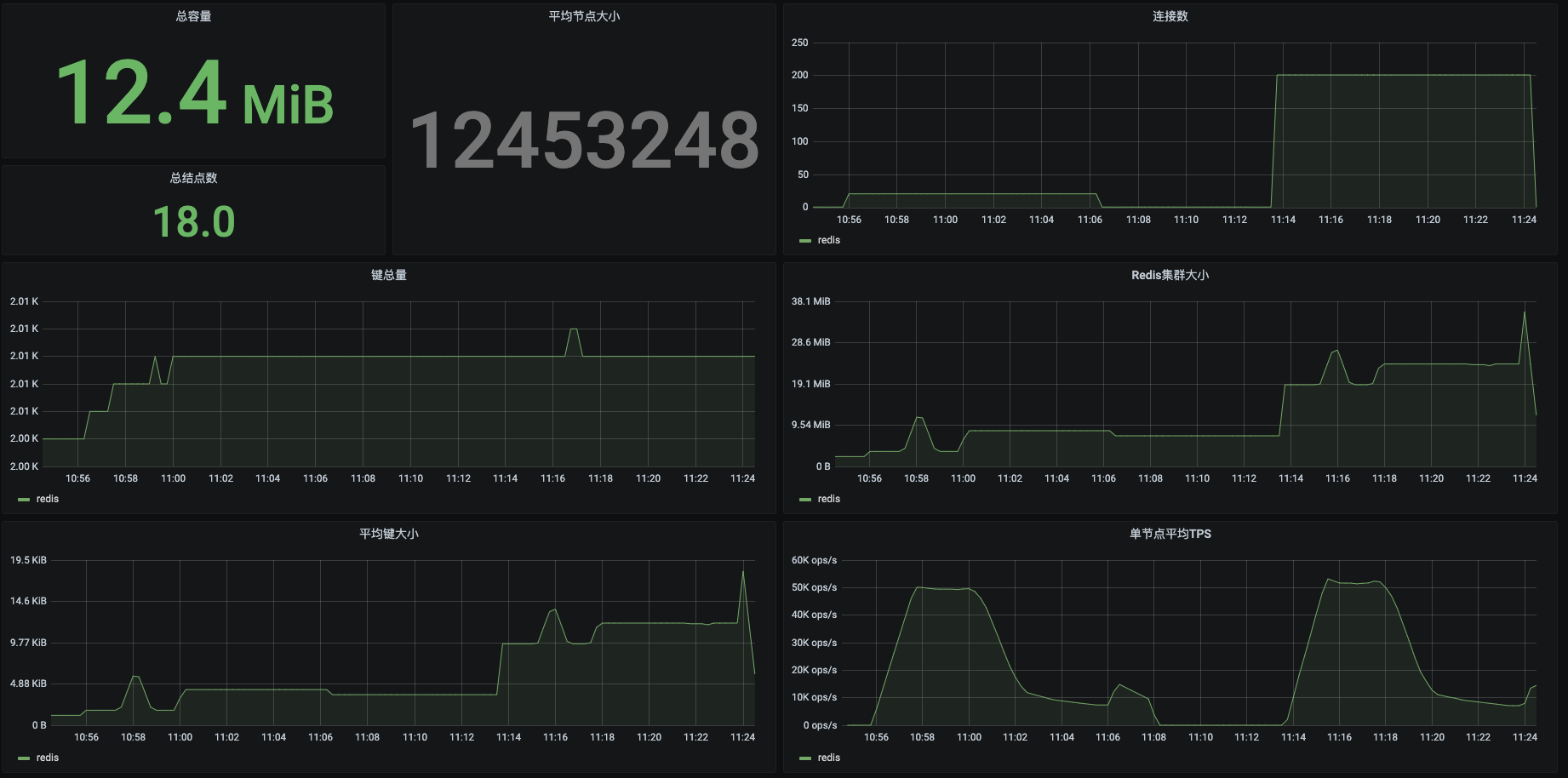The height and width of the screenshot is (778, 1568).
Task: Open the Redis集群大小 panel title menu
Action: point(1170,275)
